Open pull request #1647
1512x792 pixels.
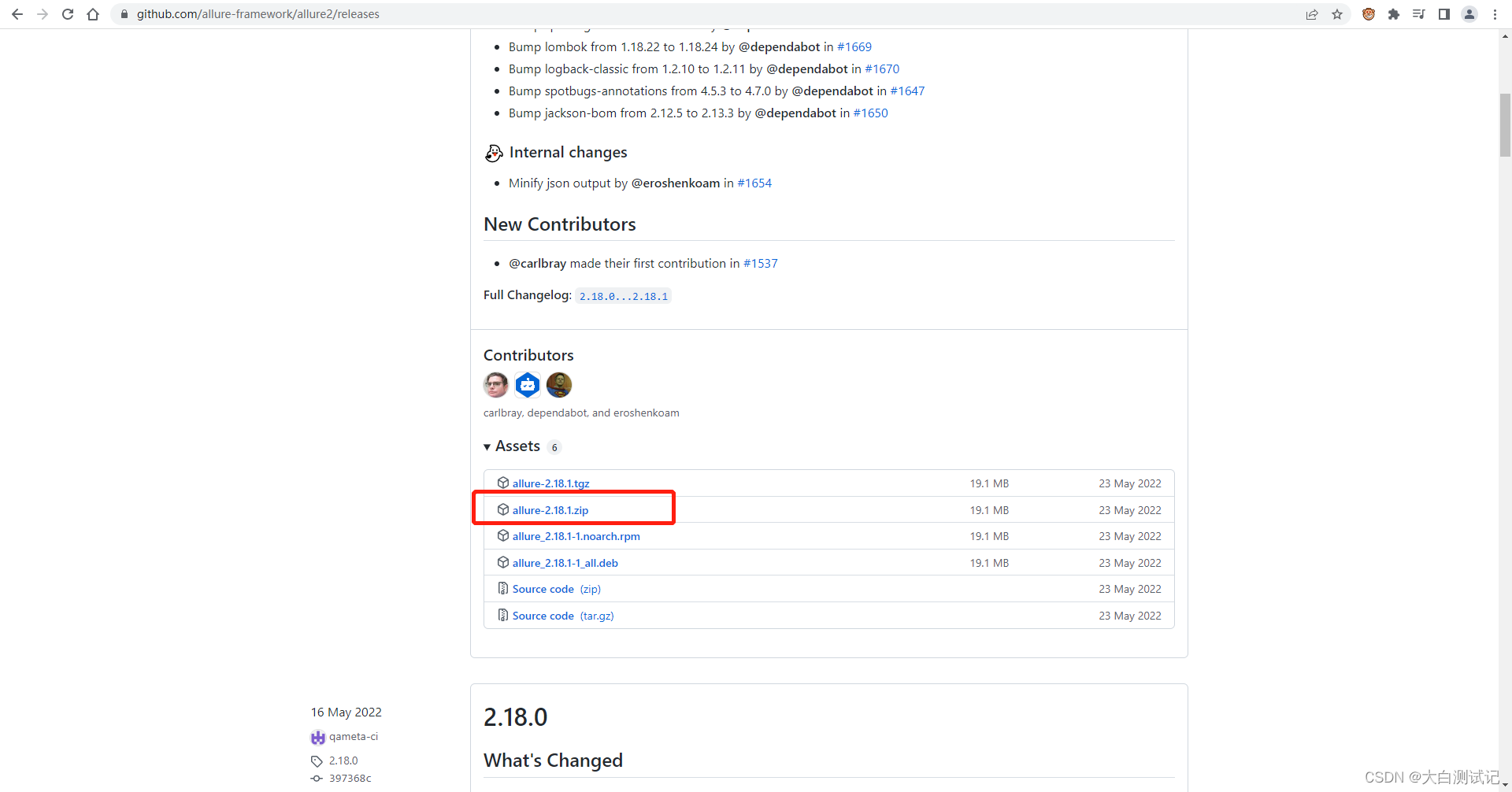pyautogui.click(x=907, y=91)
